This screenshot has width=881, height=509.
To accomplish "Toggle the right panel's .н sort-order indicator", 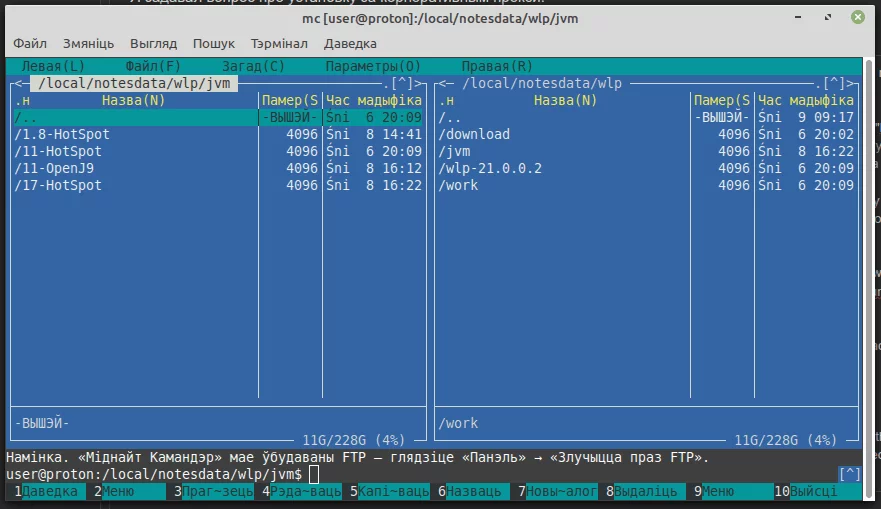I will tap(447, 100).
